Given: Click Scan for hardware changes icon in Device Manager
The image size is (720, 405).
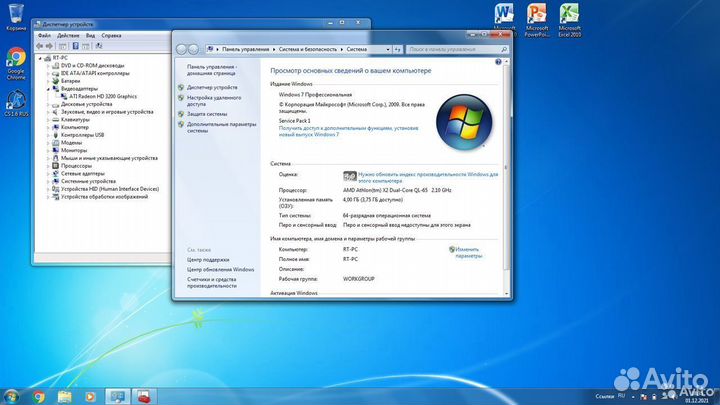Looking at the screenshot, I should pos(99,46).
